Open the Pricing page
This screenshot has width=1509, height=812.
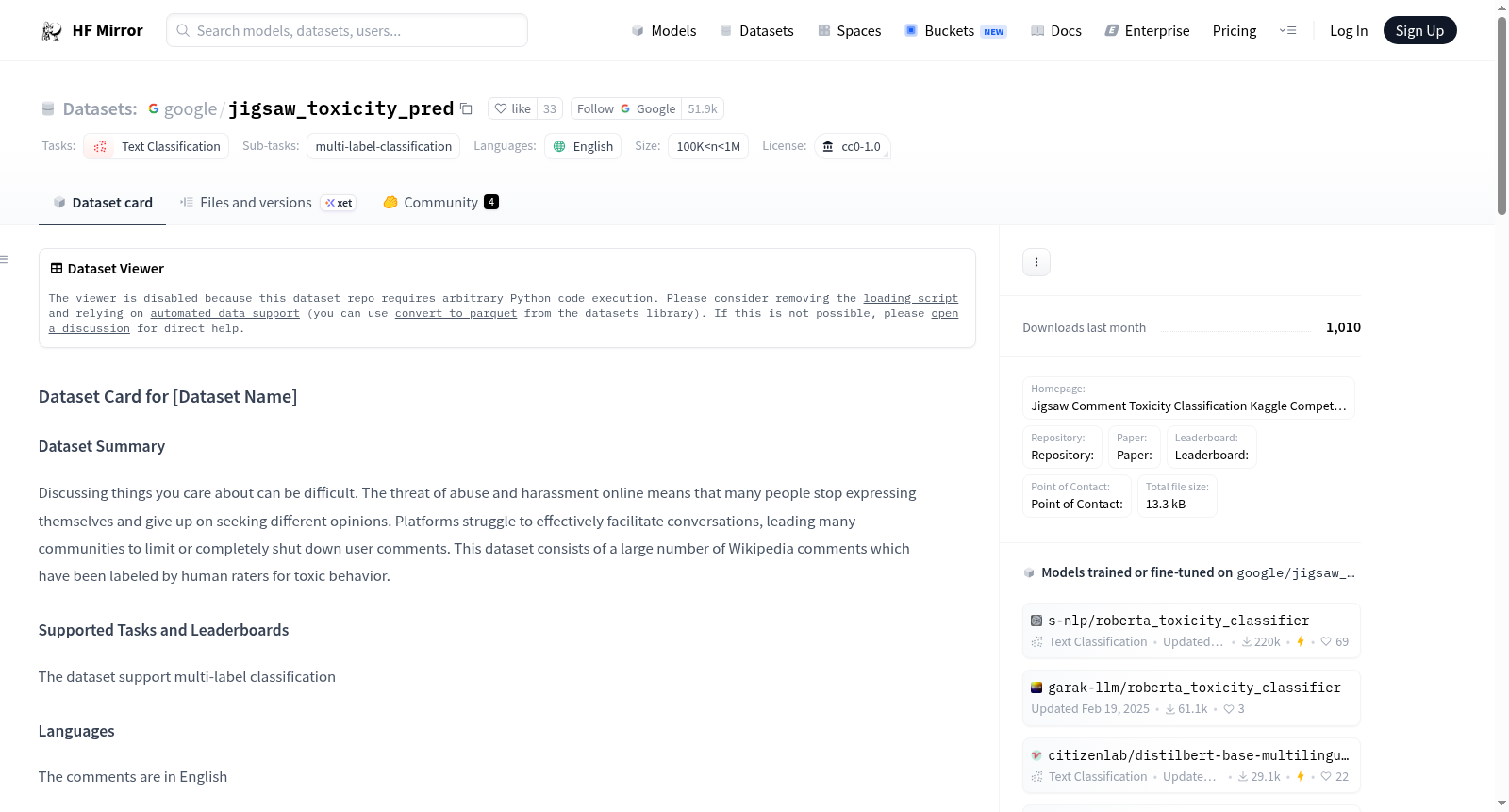pos(1235,30)
